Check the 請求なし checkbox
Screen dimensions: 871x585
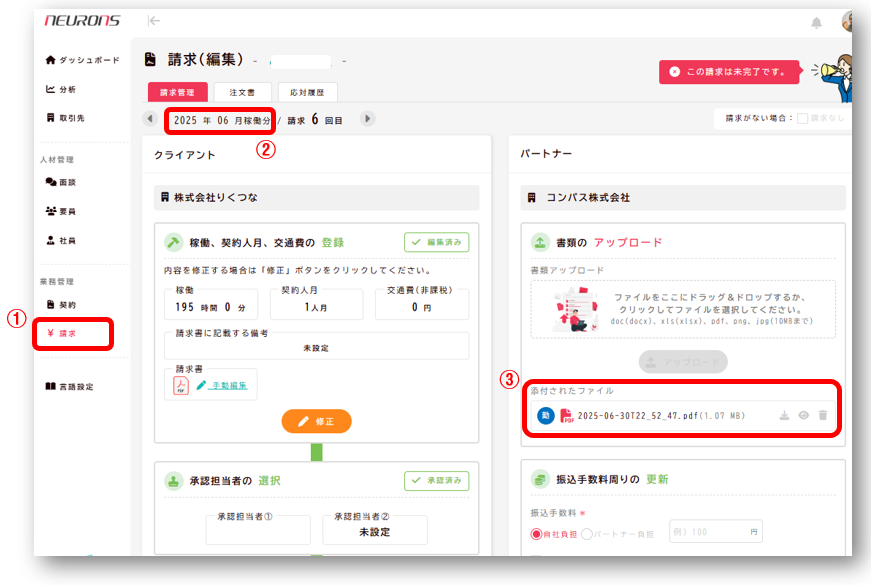point(802,118)
